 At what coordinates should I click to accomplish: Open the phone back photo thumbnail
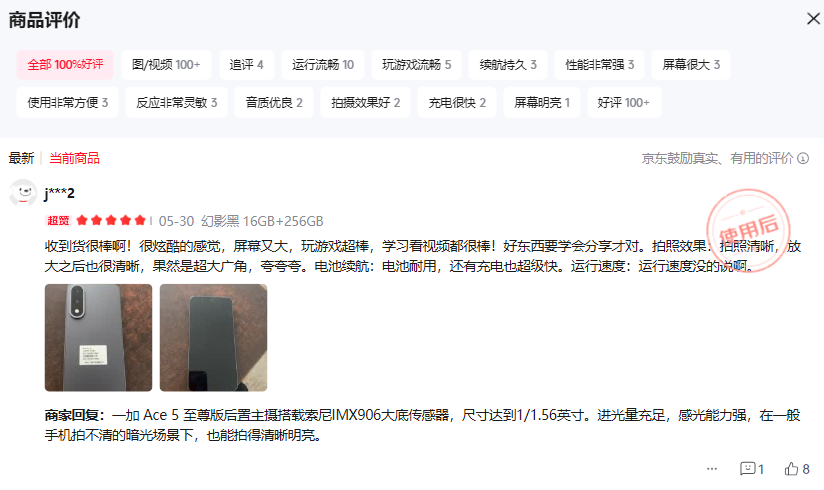(x=98, y=338)
